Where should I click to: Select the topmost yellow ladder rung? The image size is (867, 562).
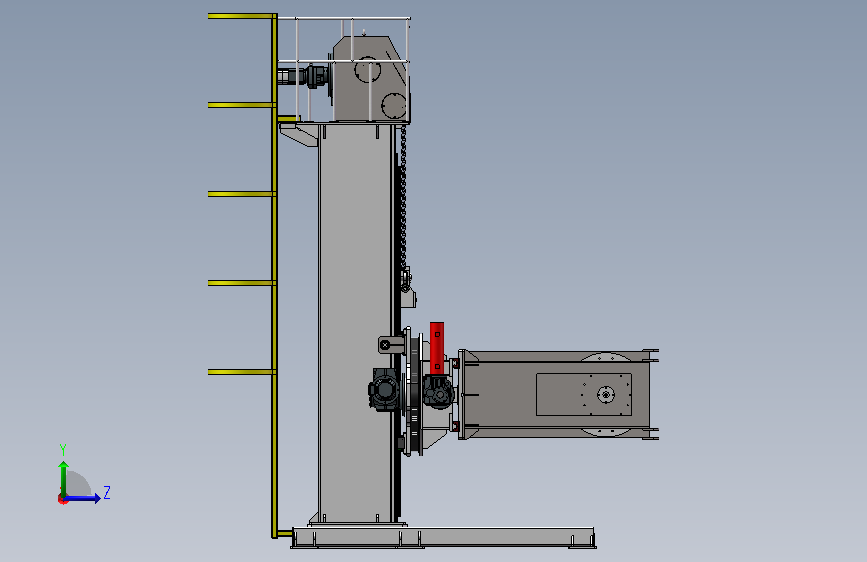pyautogui.click(x=241, y=16)
